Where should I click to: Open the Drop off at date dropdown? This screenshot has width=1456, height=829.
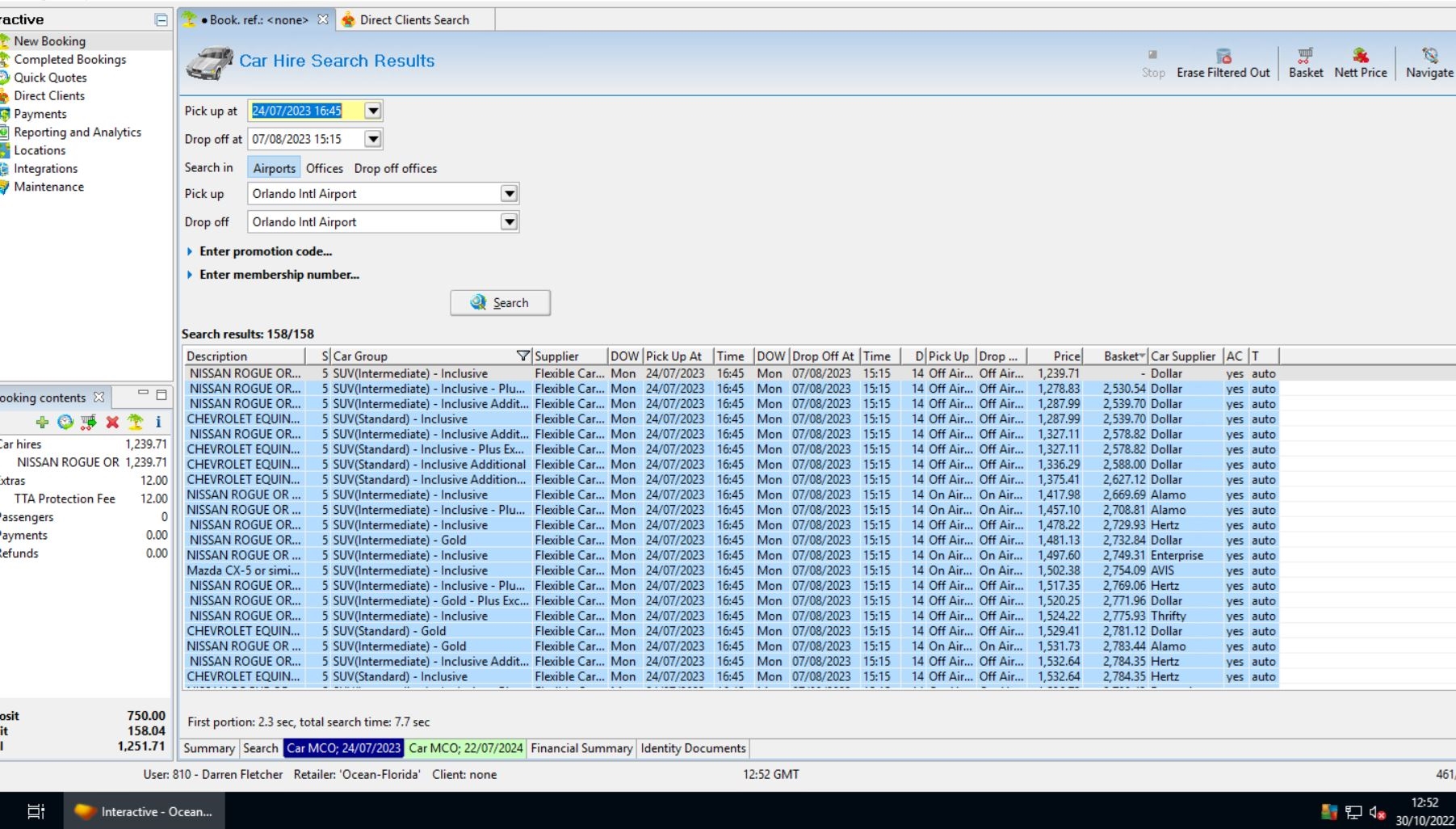pos(373,139)
